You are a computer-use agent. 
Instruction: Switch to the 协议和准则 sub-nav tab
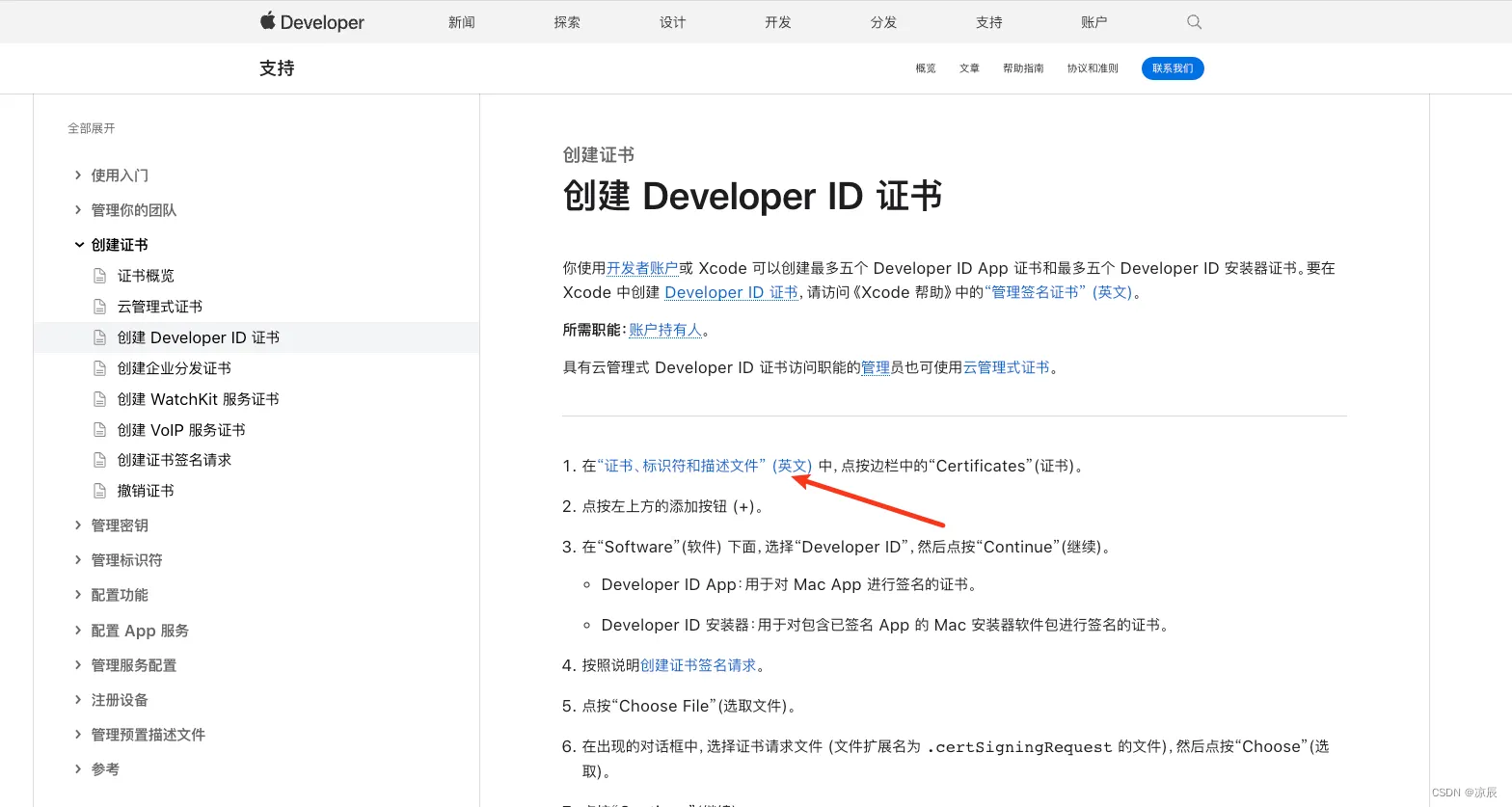coord(1093,68)
